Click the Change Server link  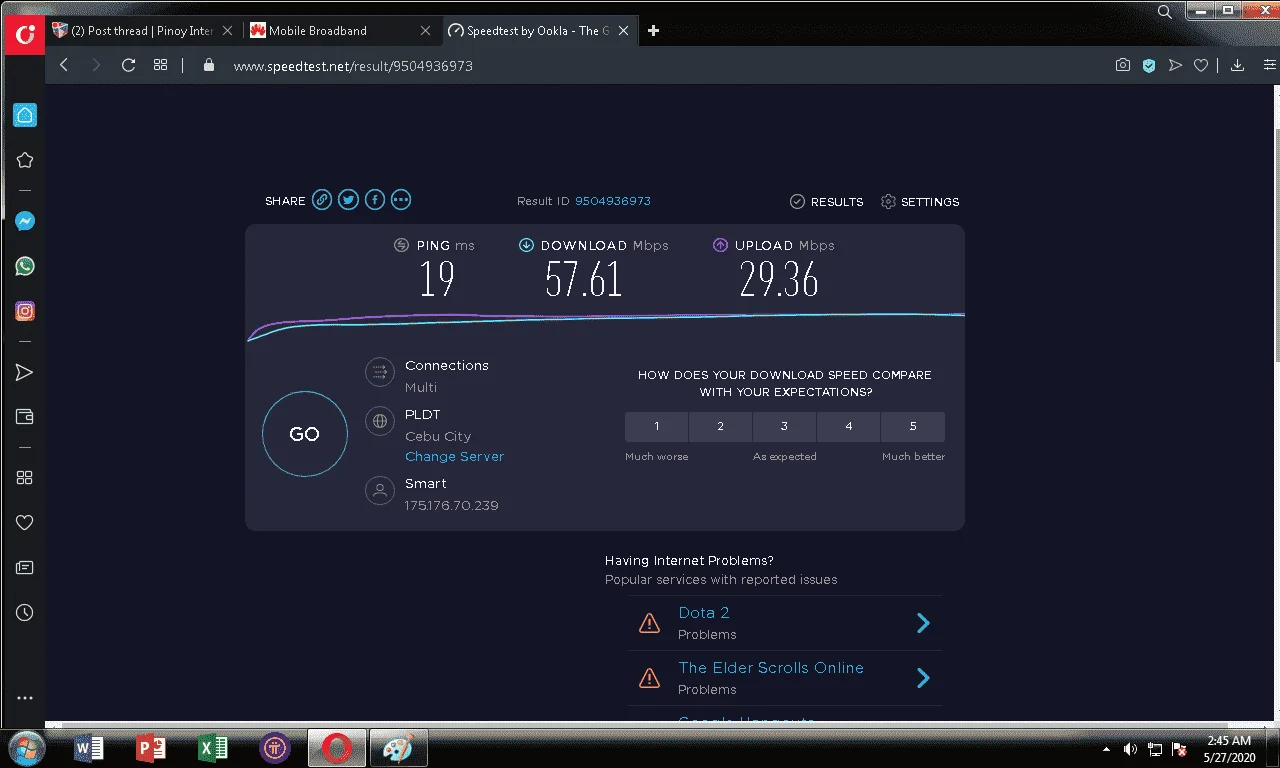click(454, 457)
